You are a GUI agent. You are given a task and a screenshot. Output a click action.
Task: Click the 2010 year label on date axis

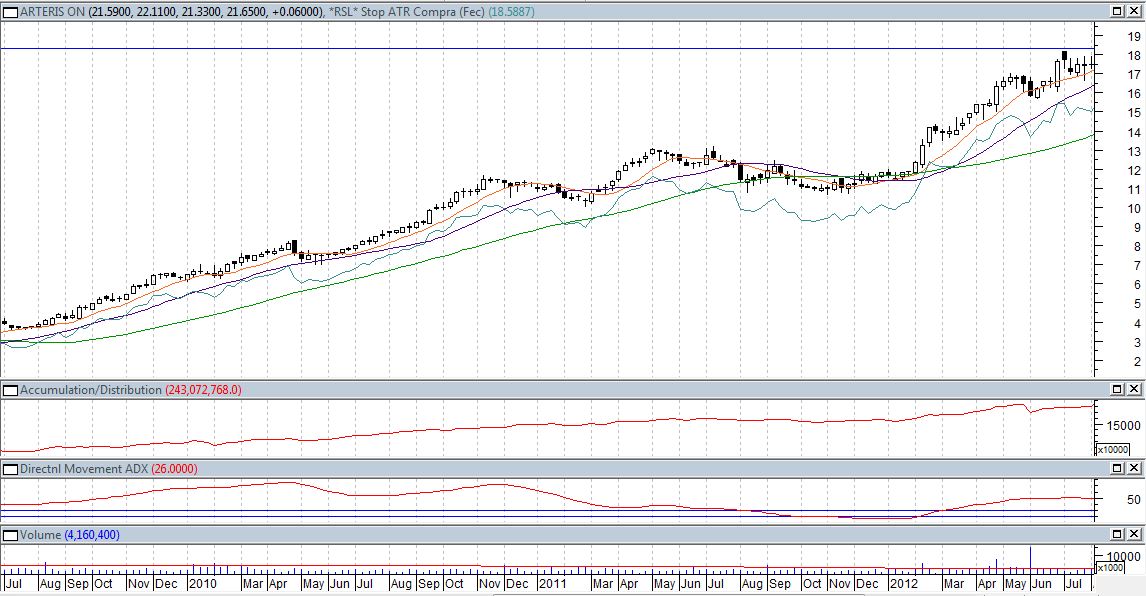[x=203, y=583]
